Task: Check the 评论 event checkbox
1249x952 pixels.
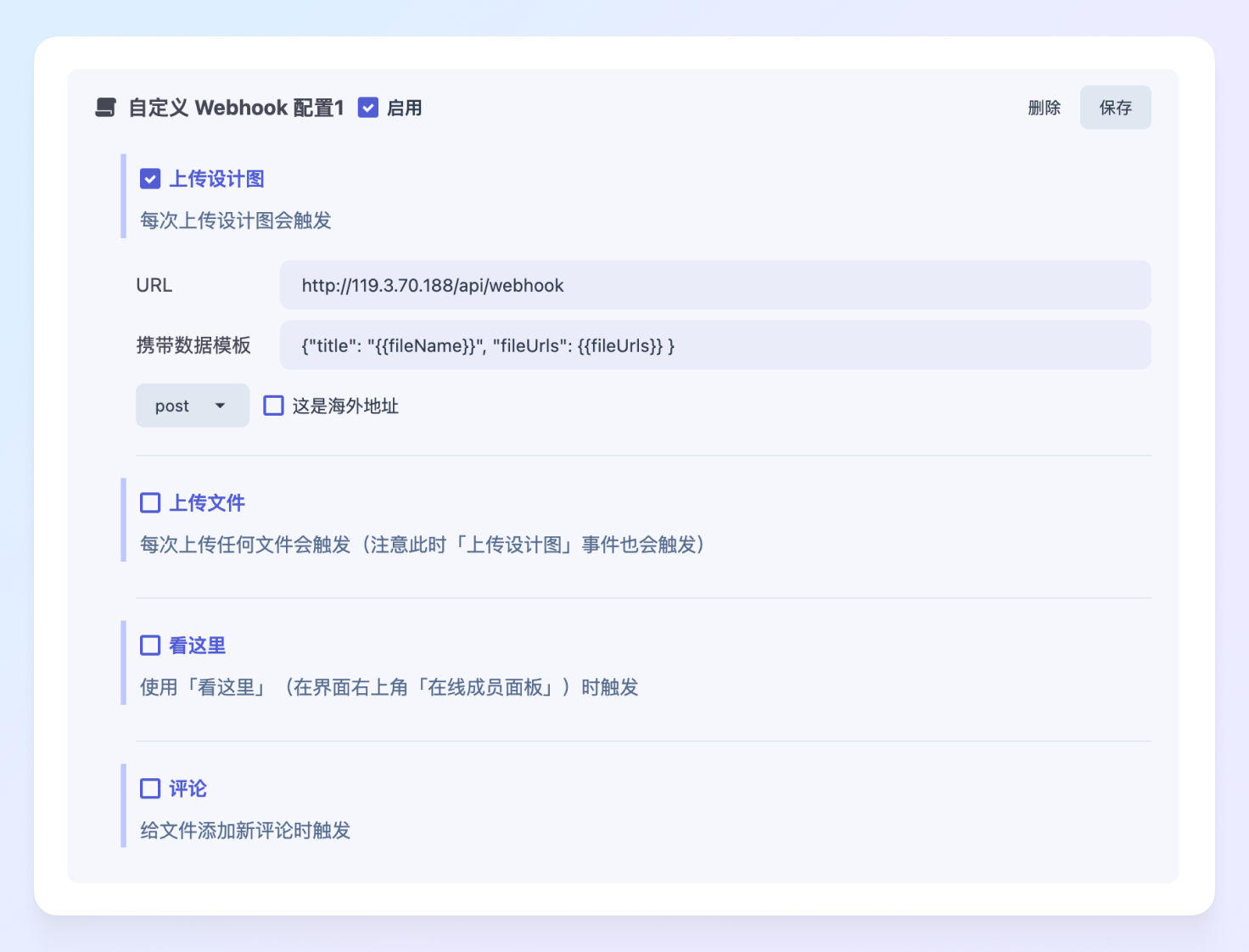Action: tap(150, 789)
